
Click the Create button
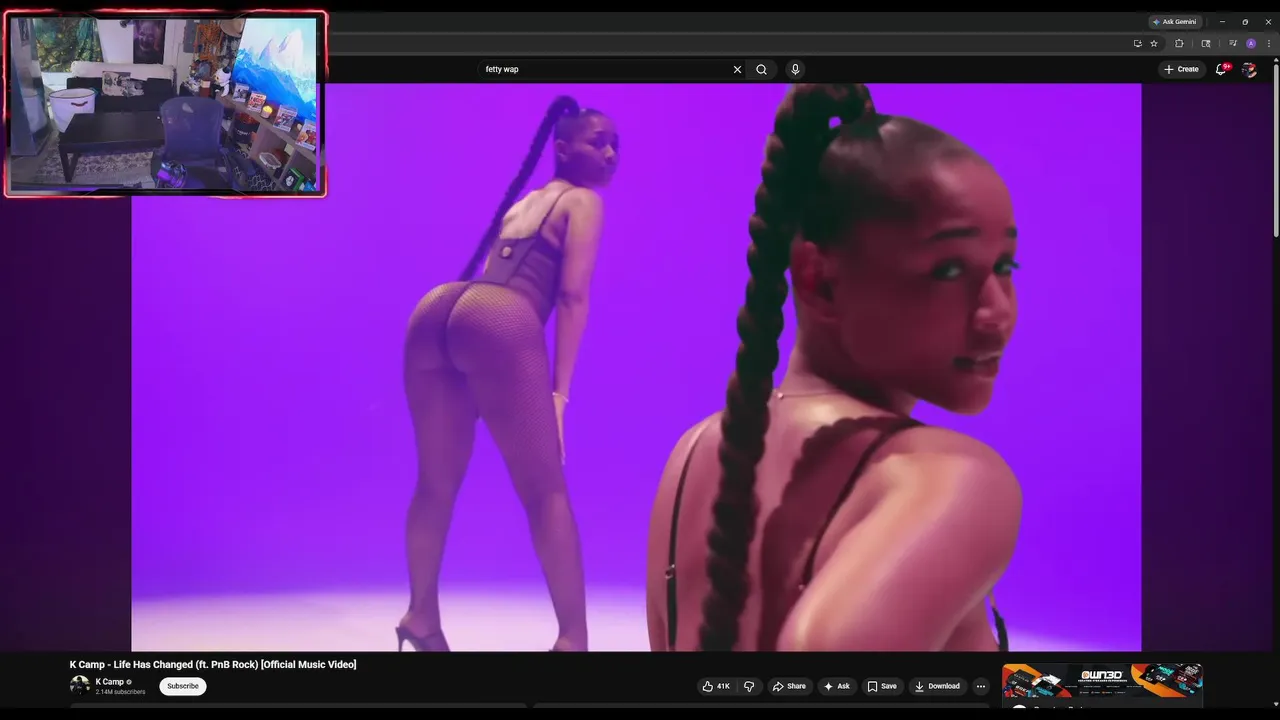pyautogui.click(x=1181, y=69)
